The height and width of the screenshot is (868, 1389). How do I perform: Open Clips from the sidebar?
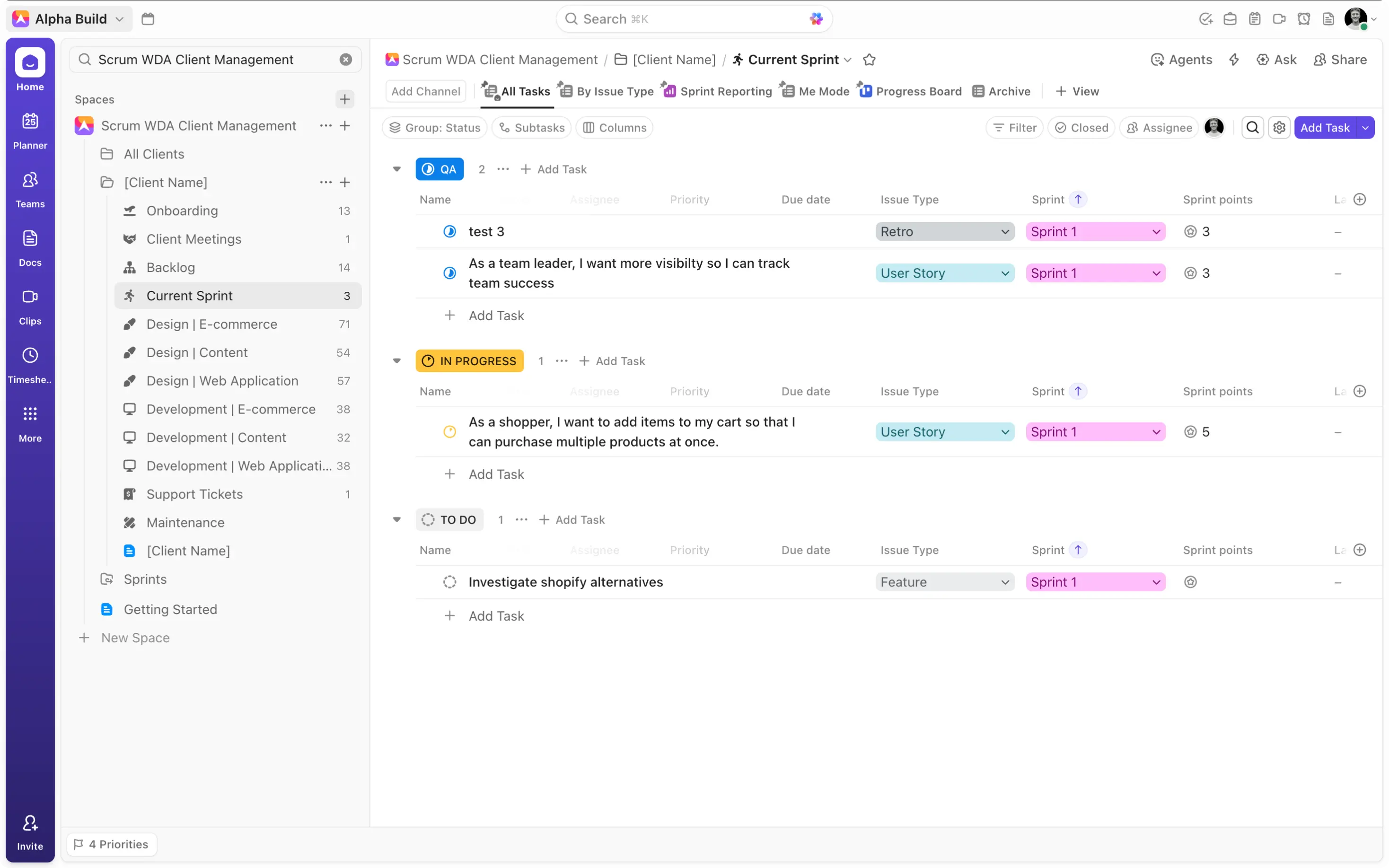click(x=30, y=306)
